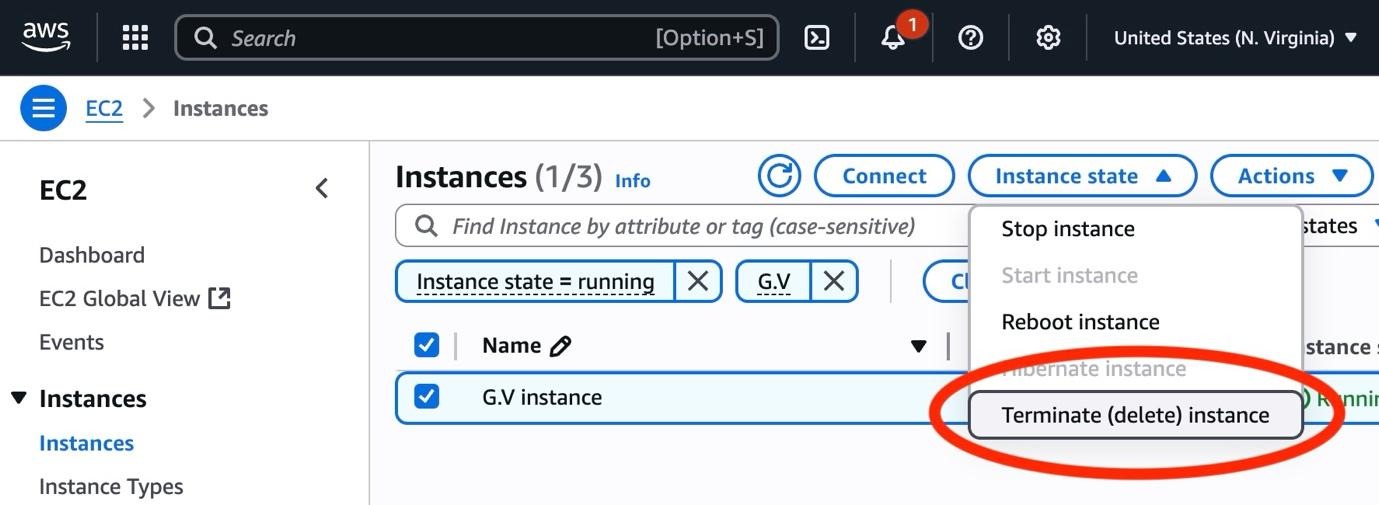Open the EC2 breadcrumb link
The width and height of the screenshot is (1379, 505).
click(104, 108)
